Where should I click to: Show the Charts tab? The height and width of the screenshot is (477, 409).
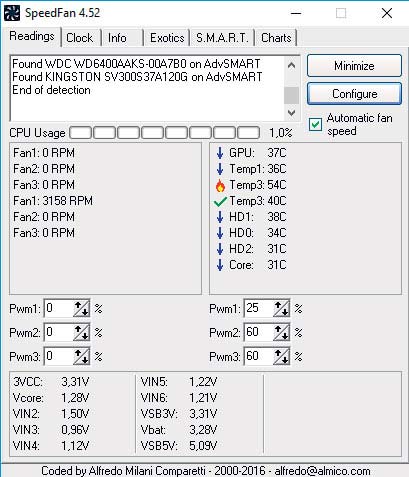coord(276,38)
